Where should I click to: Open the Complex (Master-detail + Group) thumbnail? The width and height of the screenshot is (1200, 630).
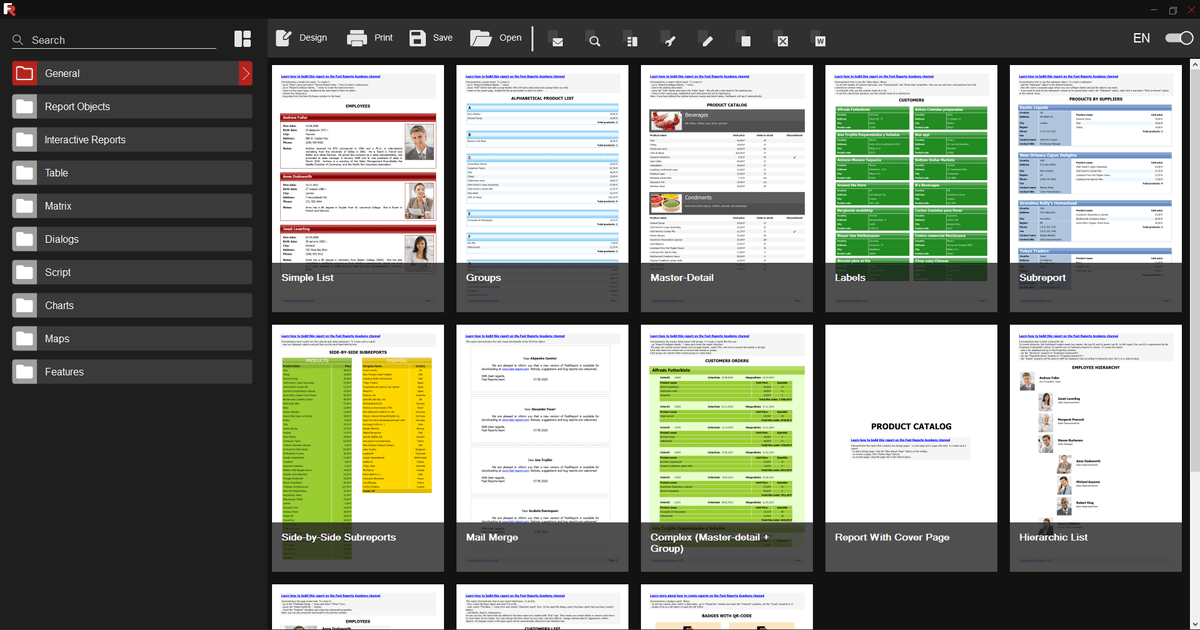click(727, 448)
